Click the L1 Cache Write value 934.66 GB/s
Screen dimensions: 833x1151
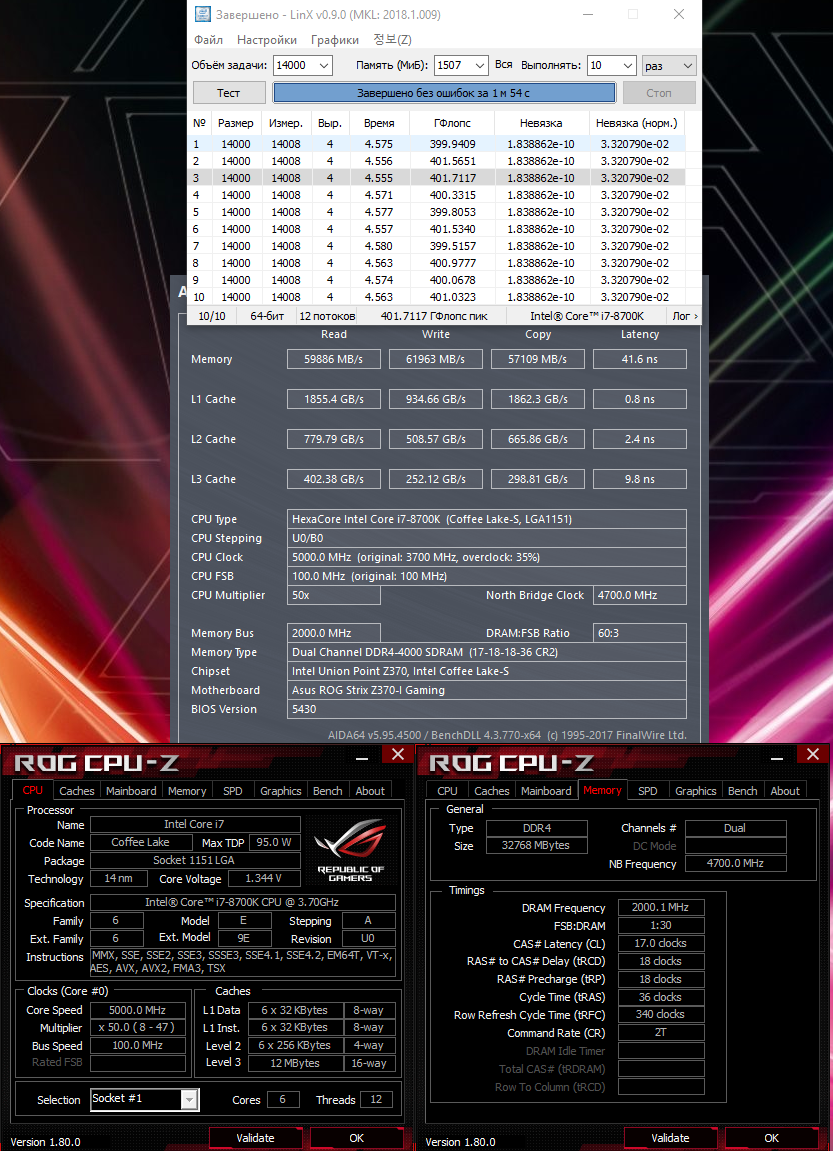pyautogui.click(x=436, y=399)
